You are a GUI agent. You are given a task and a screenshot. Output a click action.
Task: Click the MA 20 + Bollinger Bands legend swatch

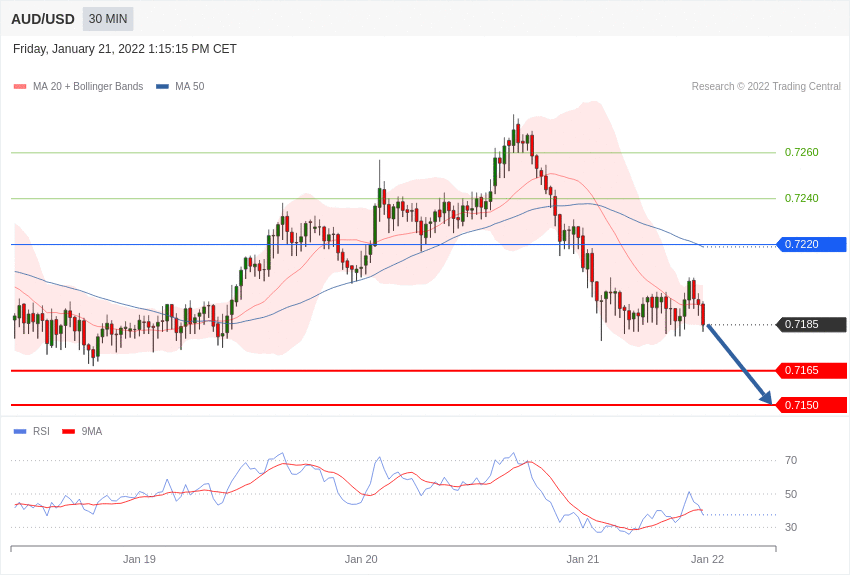(x=20, y=87)
